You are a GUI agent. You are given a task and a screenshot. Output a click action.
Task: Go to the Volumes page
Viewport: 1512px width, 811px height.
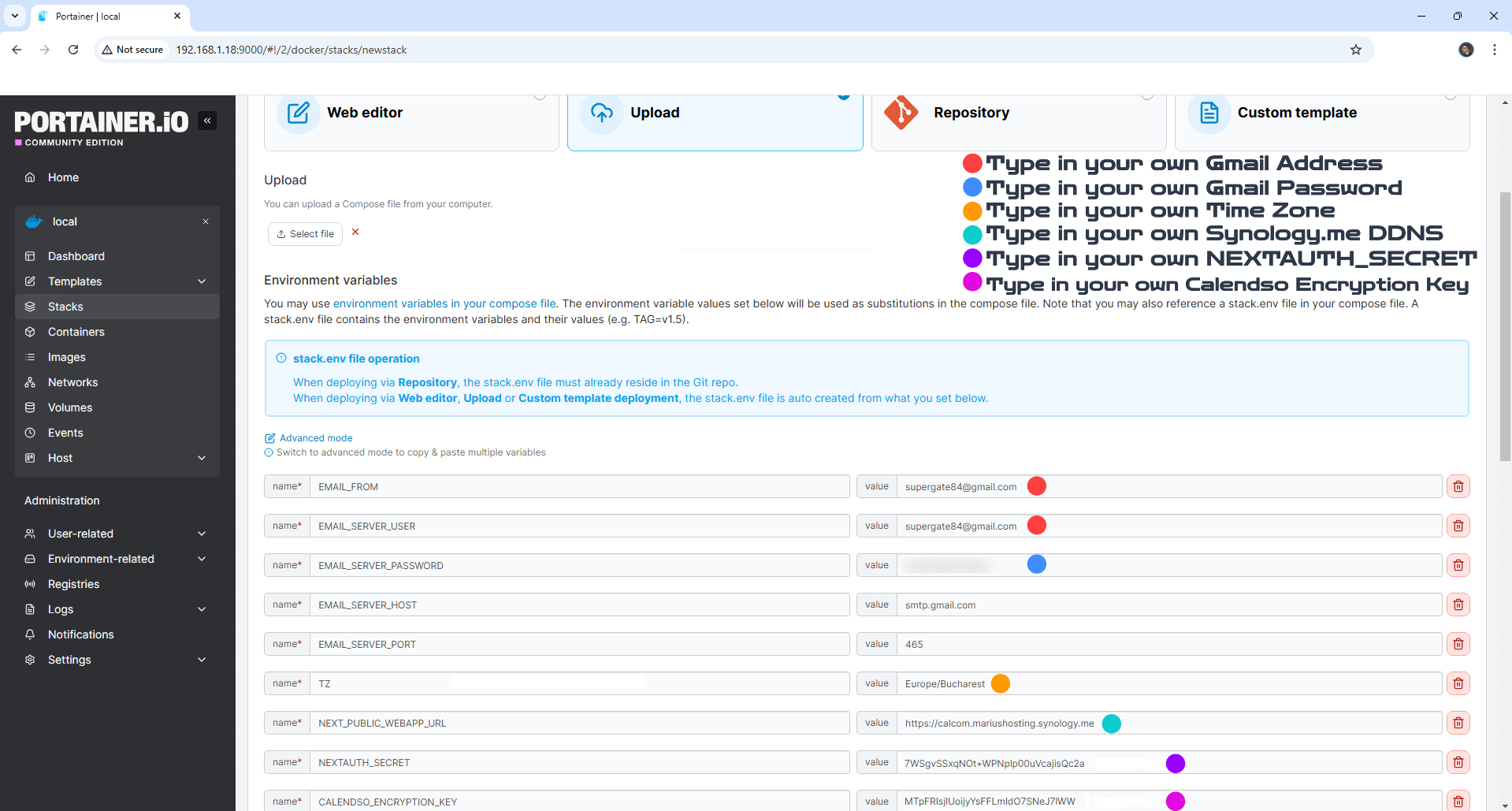pos(70,407)
